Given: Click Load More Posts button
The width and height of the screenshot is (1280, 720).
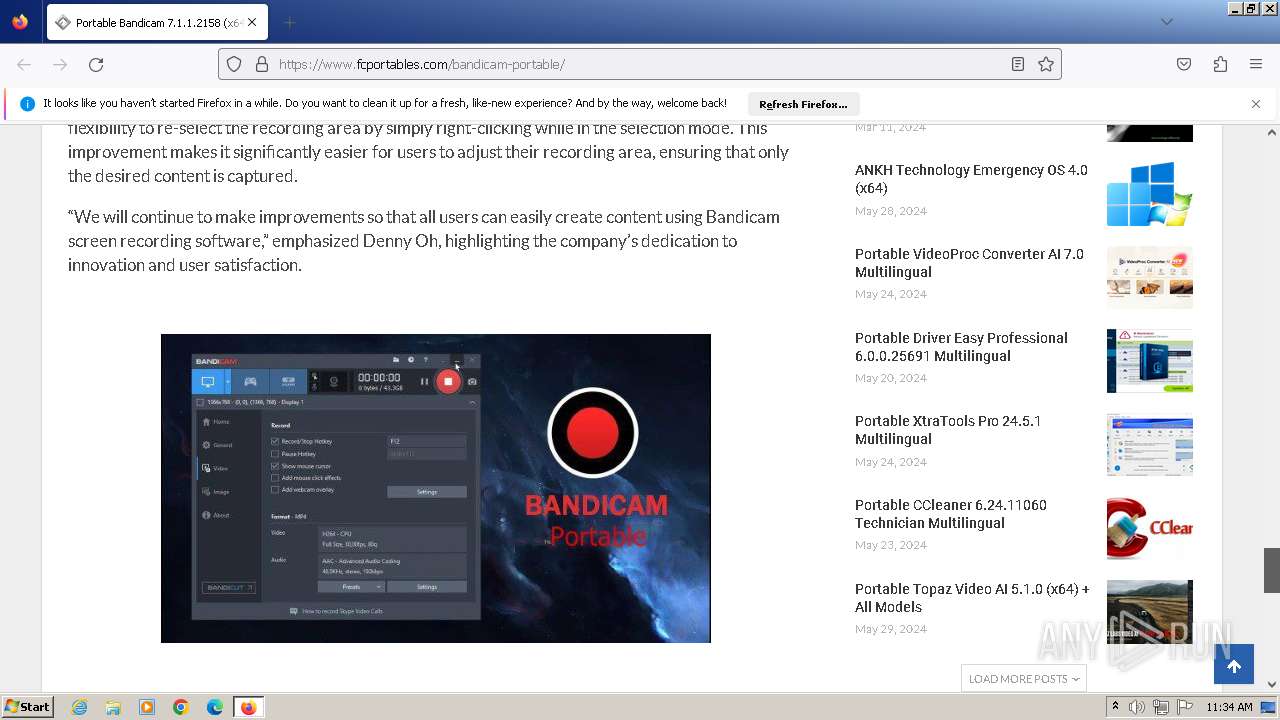Looking at the screenshot, I should pos(1024,678).
